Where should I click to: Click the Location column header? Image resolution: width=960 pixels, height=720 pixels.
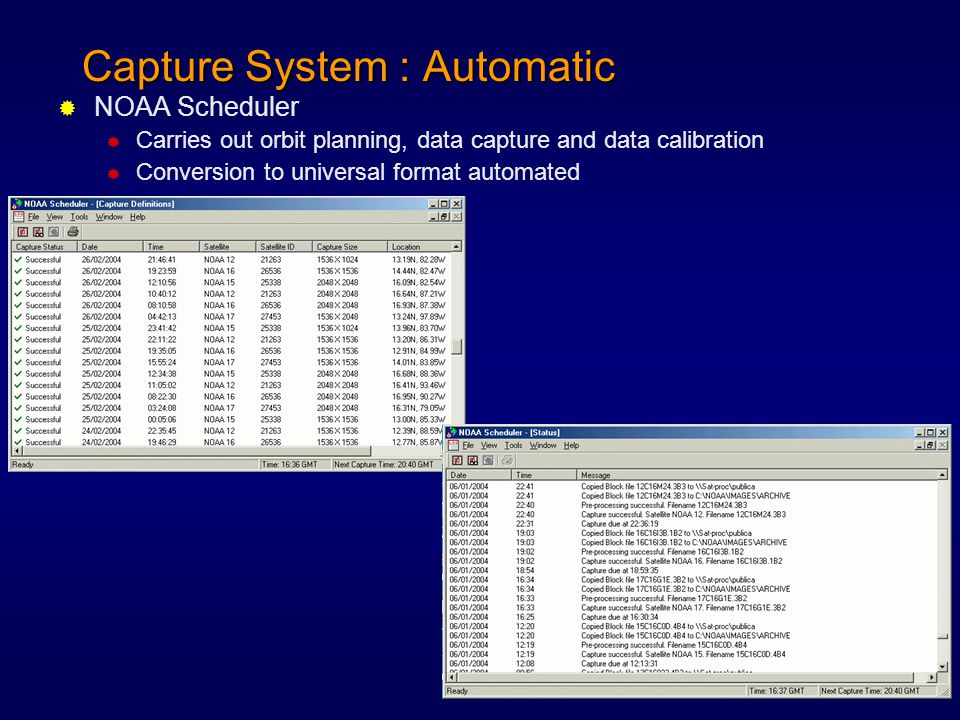(x=419, y=247)
